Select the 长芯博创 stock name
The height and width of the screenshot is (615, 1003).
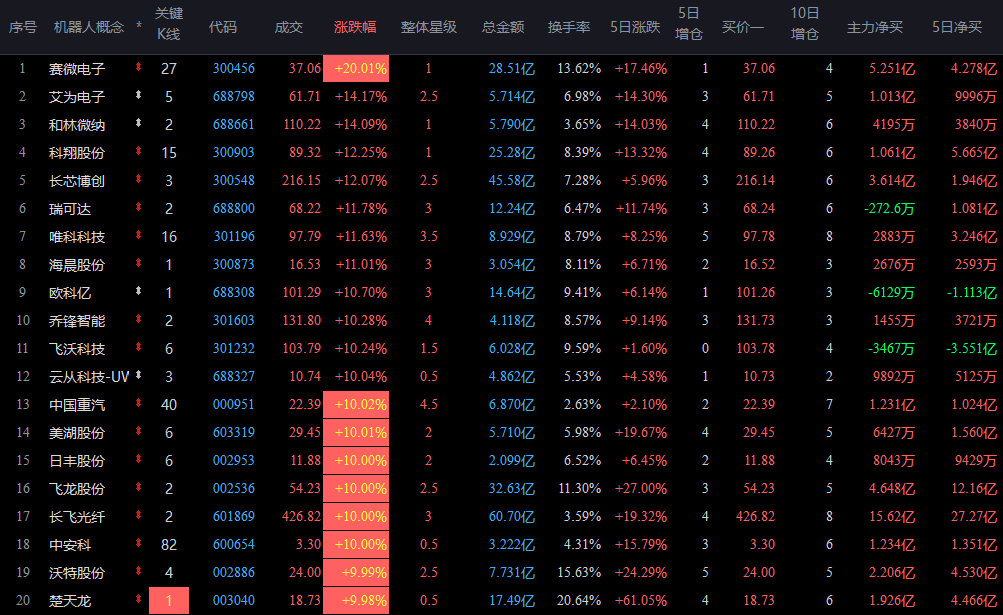coord(77,181)
